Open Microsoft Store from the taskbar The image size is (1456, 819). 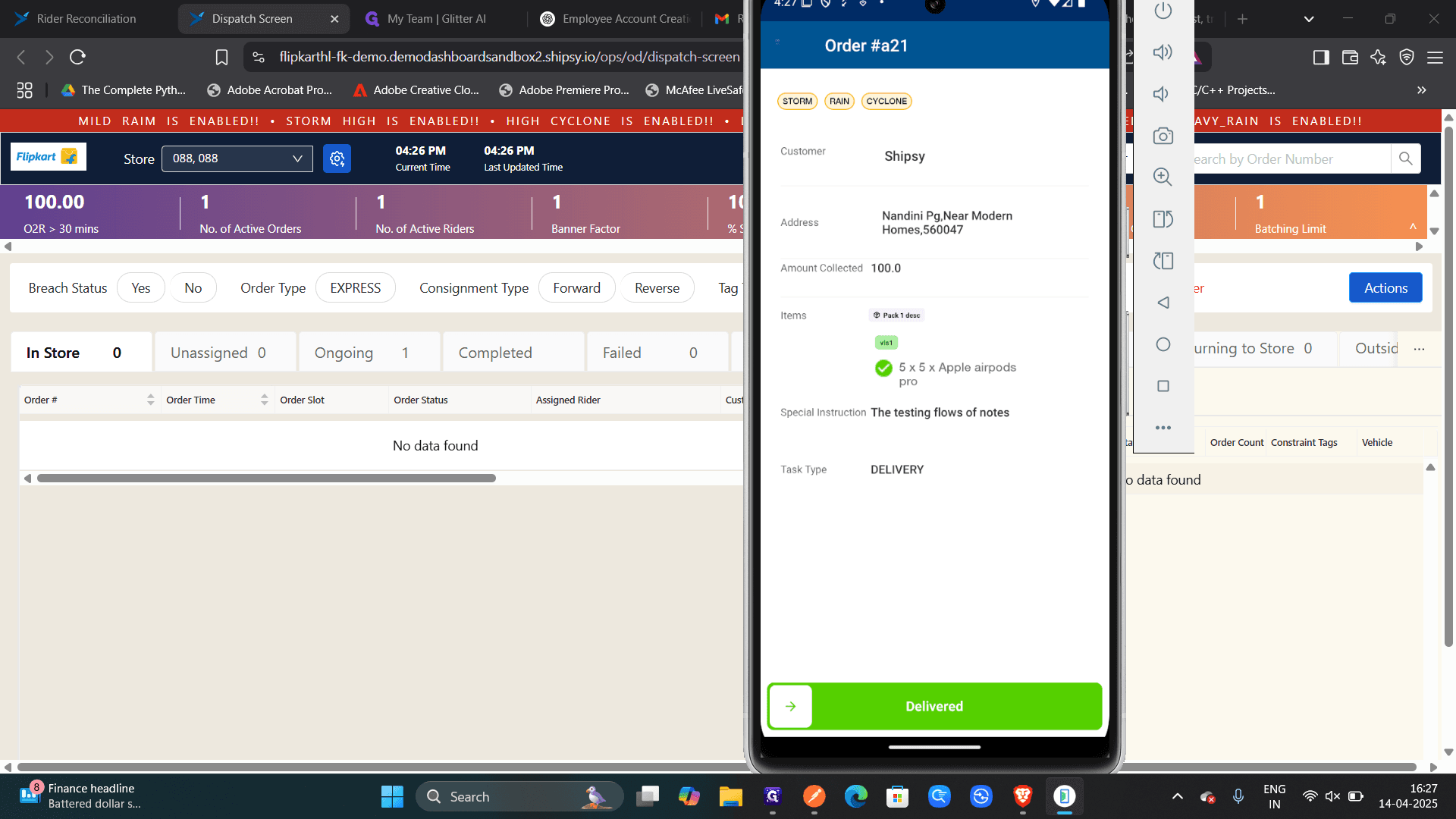[x=898, y=796]
